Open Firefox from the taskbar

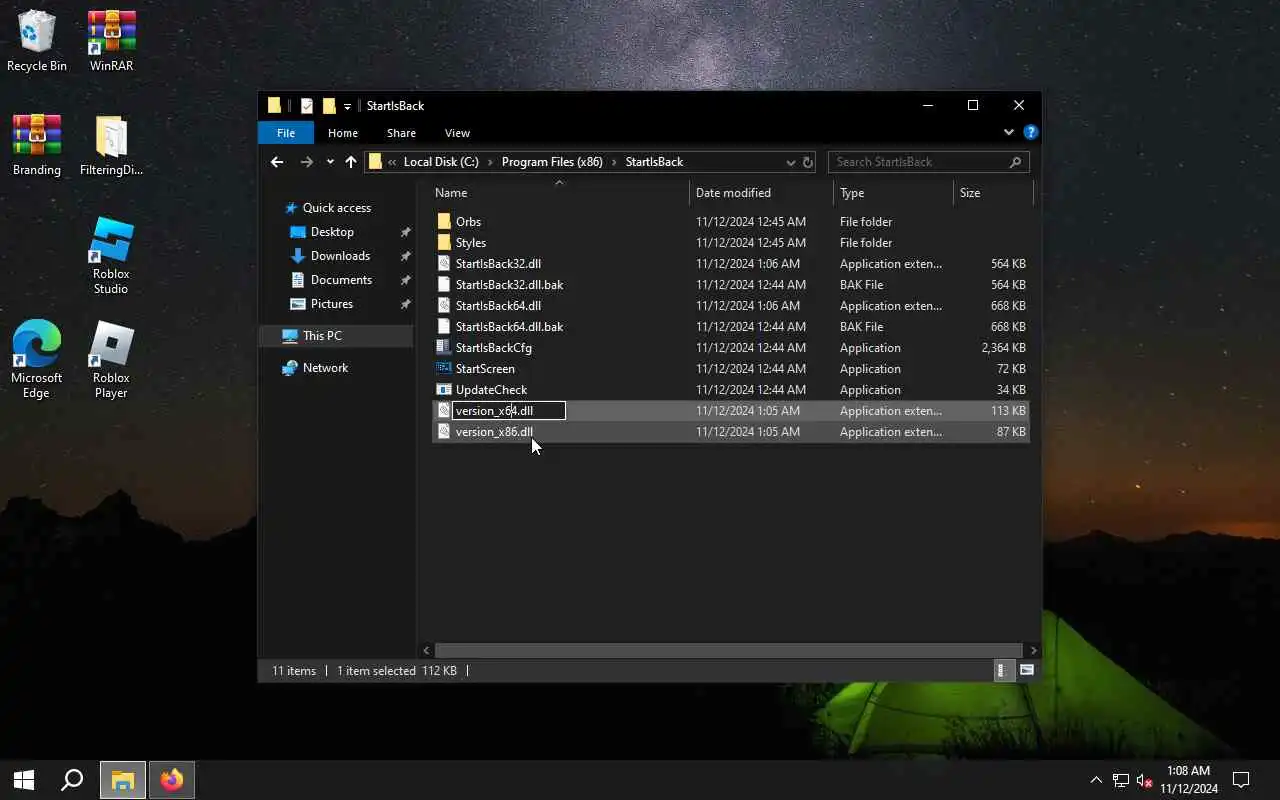click(x=172, y=780)
